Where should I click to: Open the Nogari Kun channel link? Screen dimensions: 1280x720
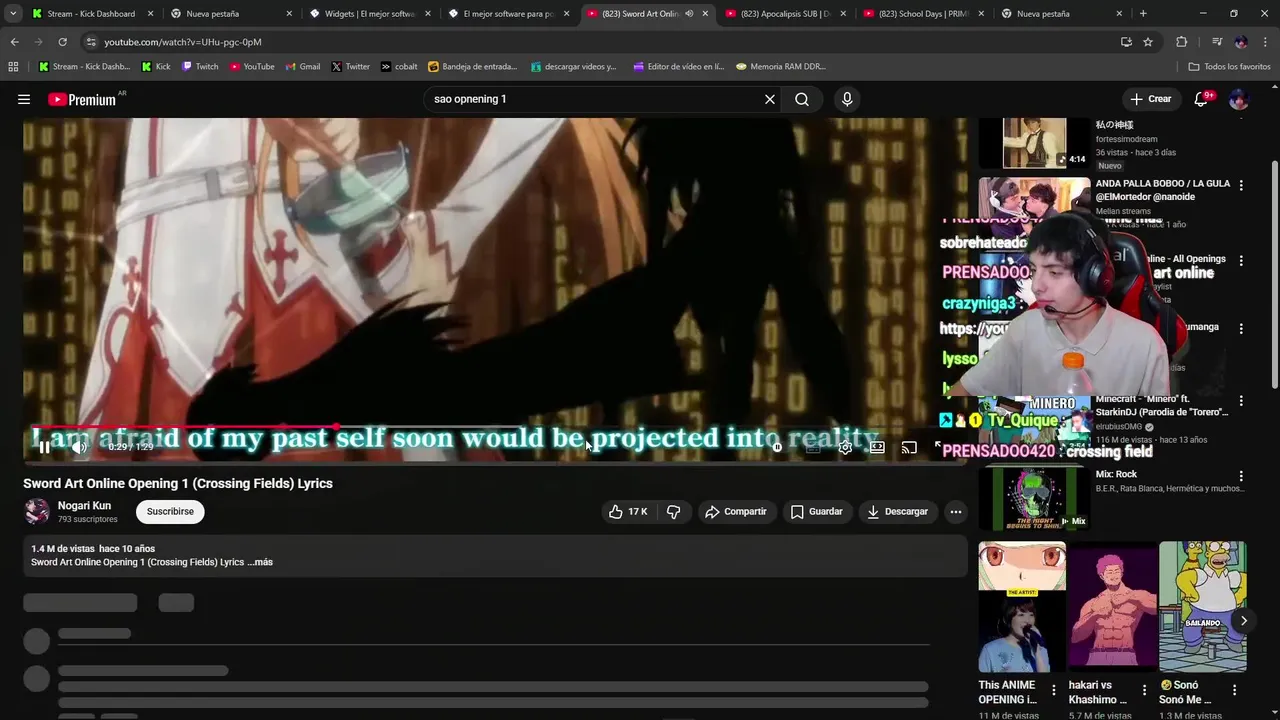pos(84,506)
